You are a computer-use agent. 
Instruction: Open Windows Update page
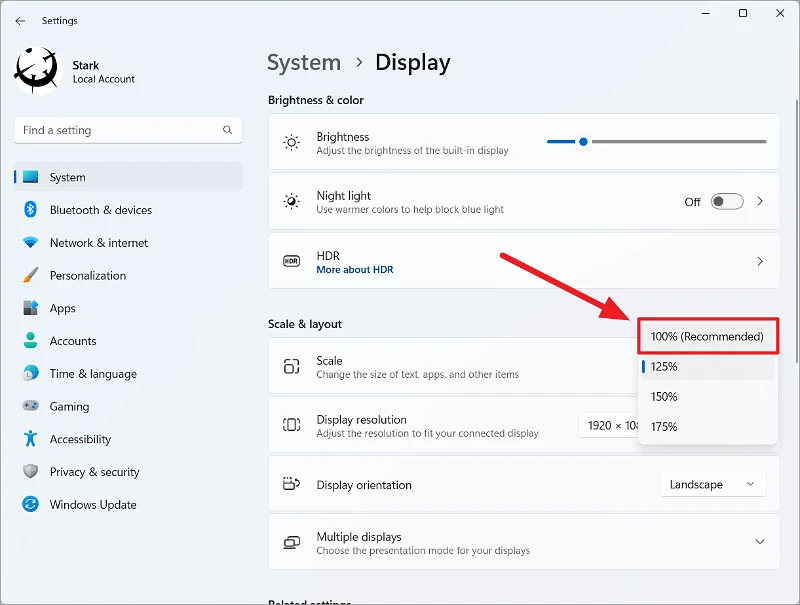point(128,505)
